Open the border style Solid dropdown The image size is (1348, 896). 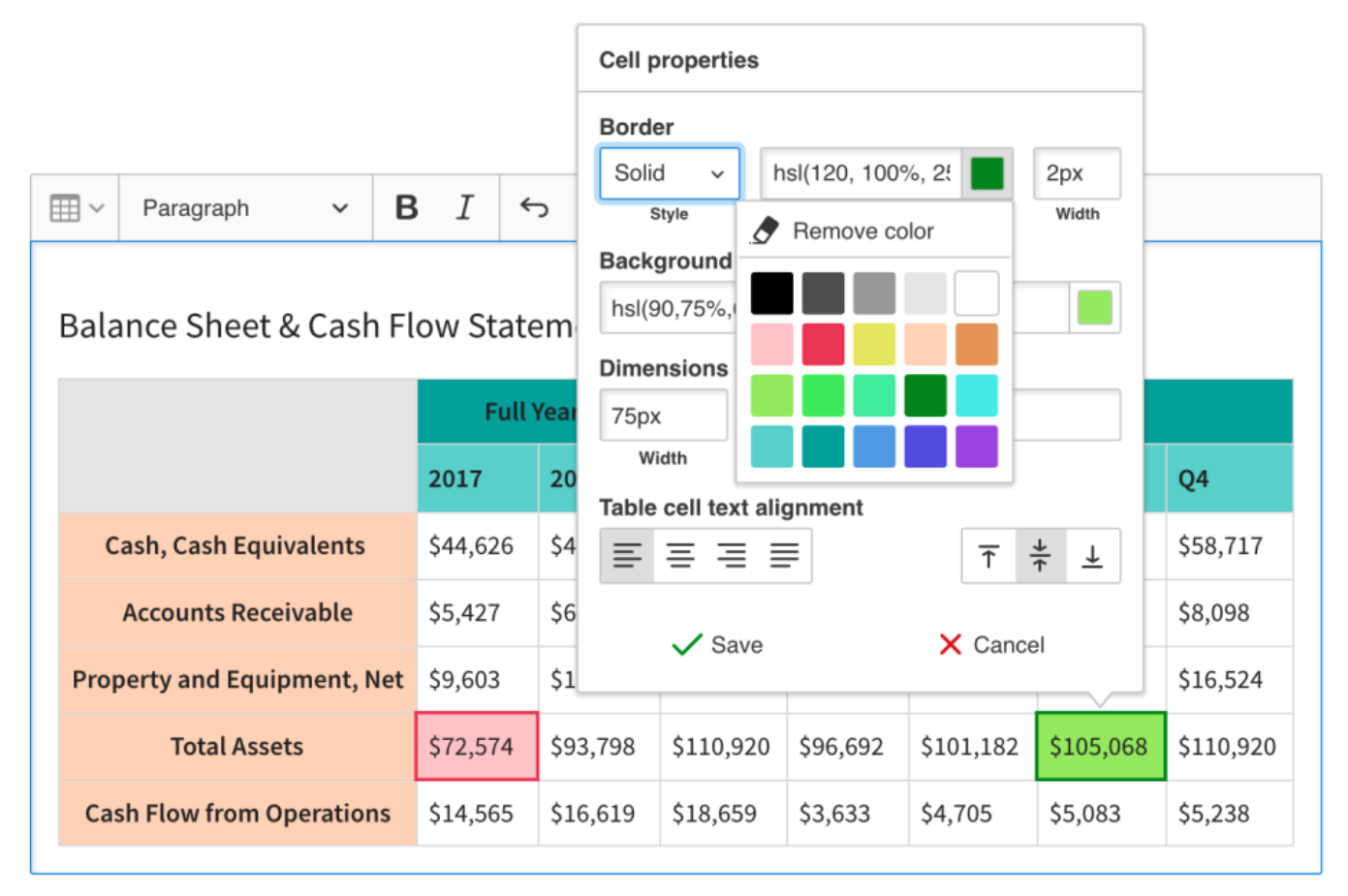670,173
